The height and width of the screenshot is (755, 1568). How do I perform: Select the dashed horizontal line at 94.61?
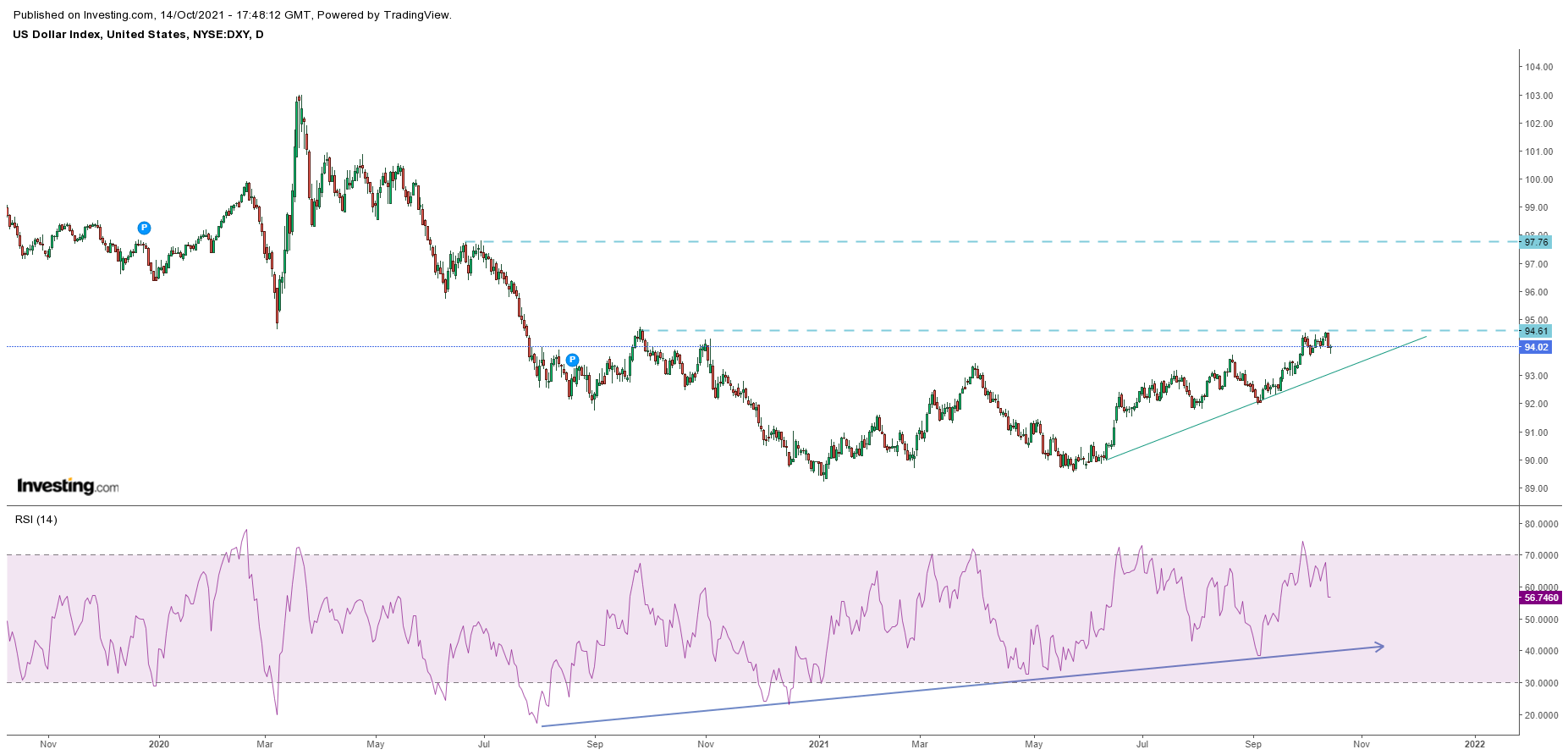click(1081, 330)
